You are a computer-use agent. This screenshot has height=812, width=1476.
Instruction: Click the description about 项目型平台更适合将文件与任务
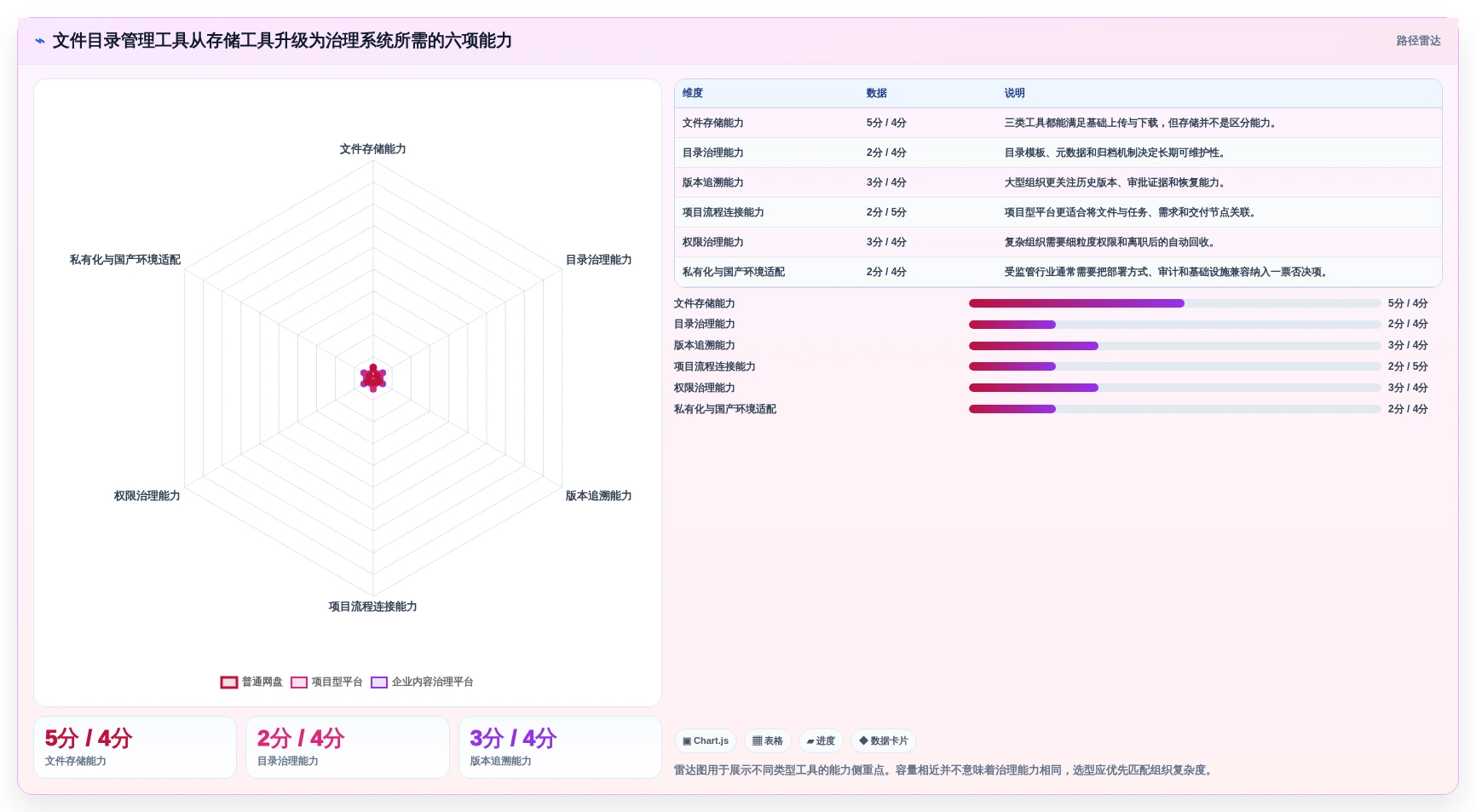[x=1132, y=213]
